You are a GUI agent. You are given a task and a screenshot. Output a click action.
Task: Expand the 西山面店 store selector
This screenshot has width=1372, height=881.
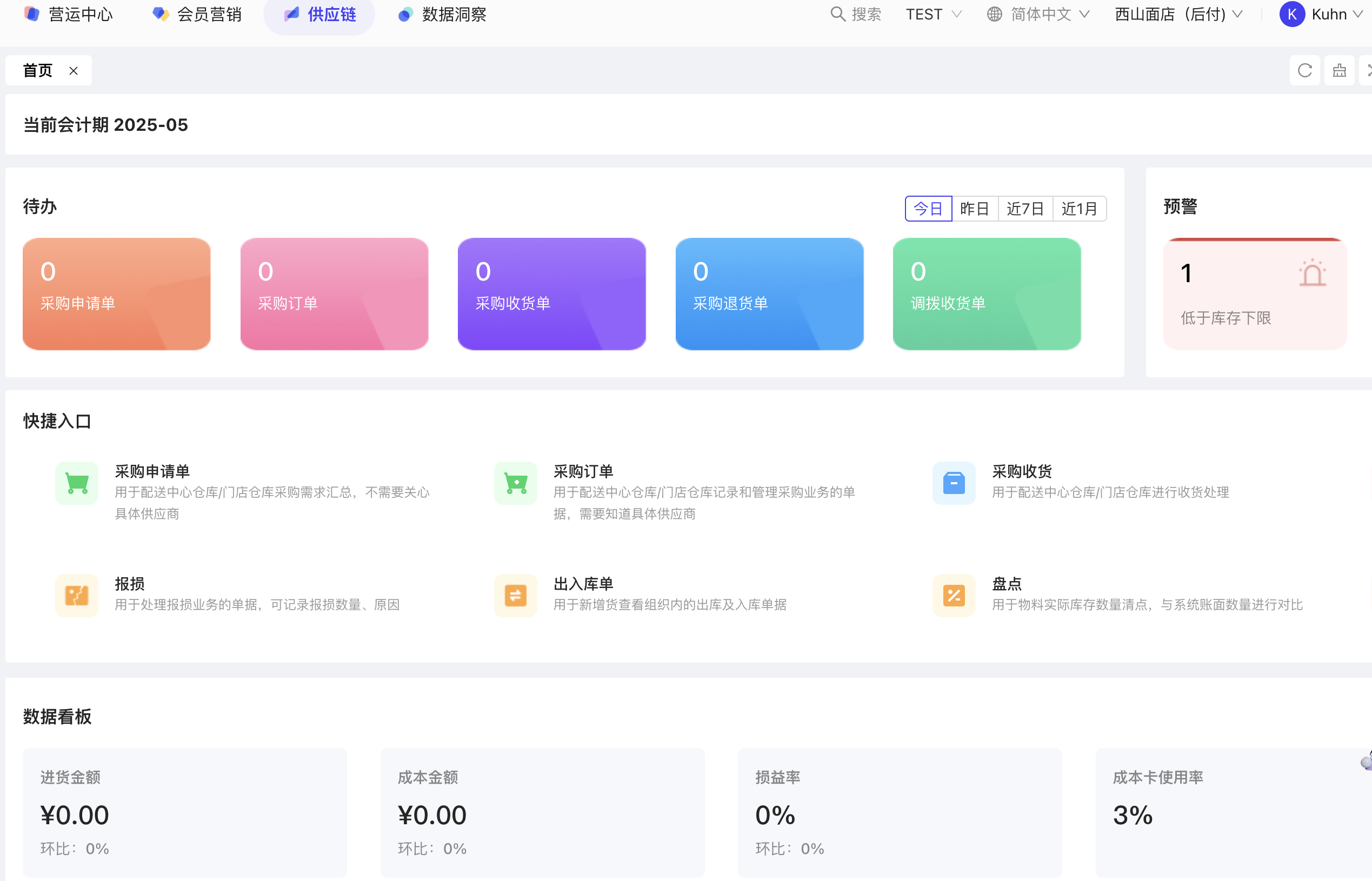[x=1178, y=14]
